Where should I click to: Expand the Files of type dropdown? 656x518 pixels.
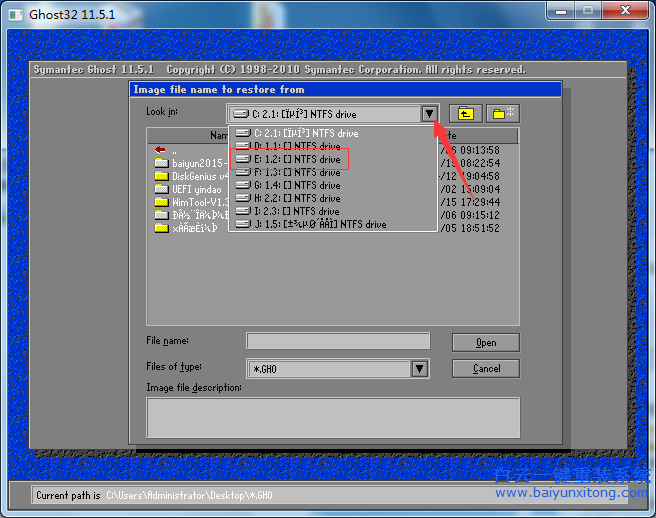tap(420, 369)
